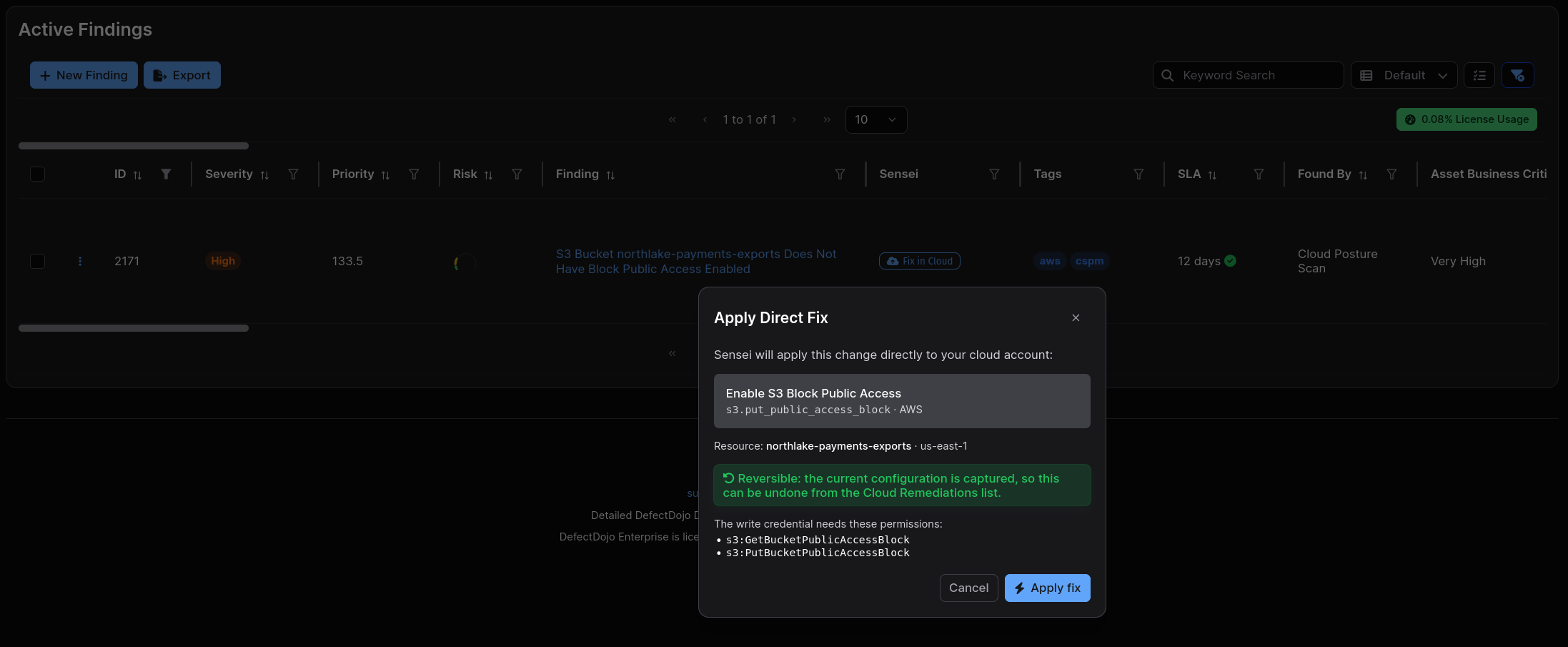Click the northlake-payments-exports resource name
1568x647 pixels.
click(x=838, y=446)
